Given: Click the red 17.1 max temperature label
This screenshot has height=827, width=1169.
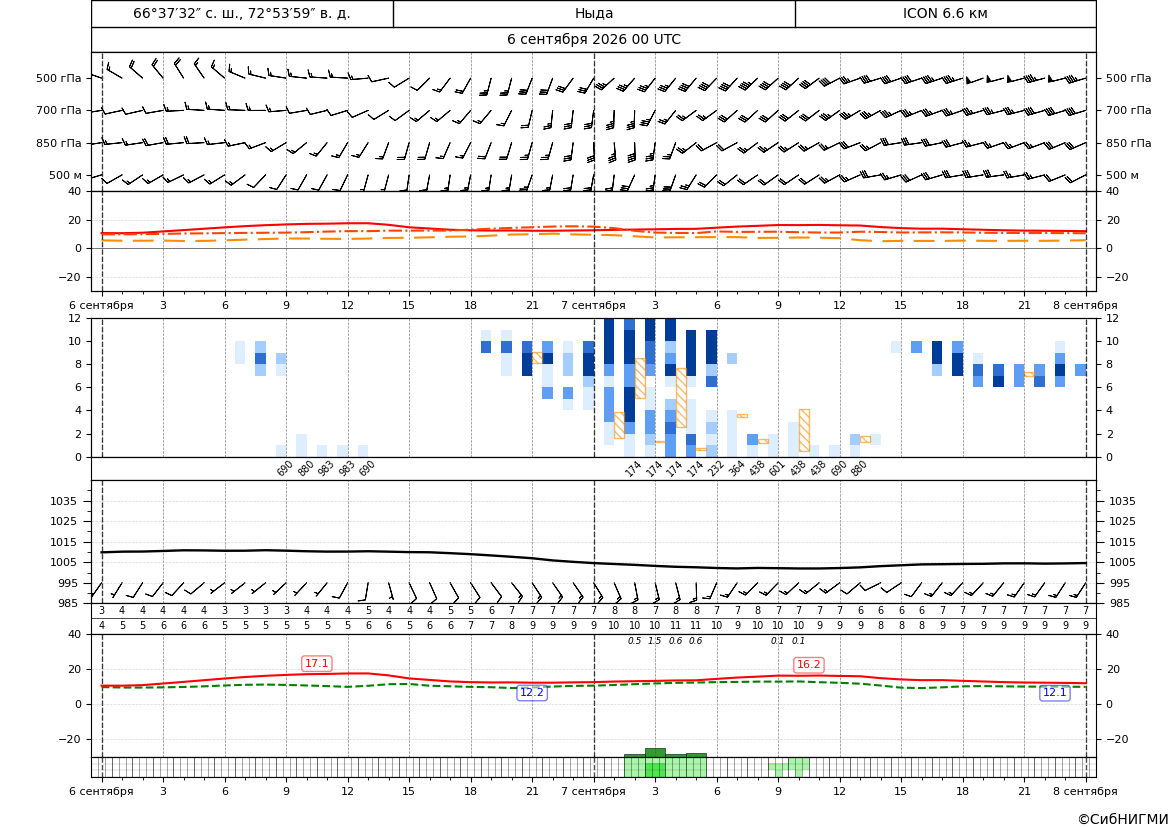Looking at the screenshot, I should tap(316, 663).
